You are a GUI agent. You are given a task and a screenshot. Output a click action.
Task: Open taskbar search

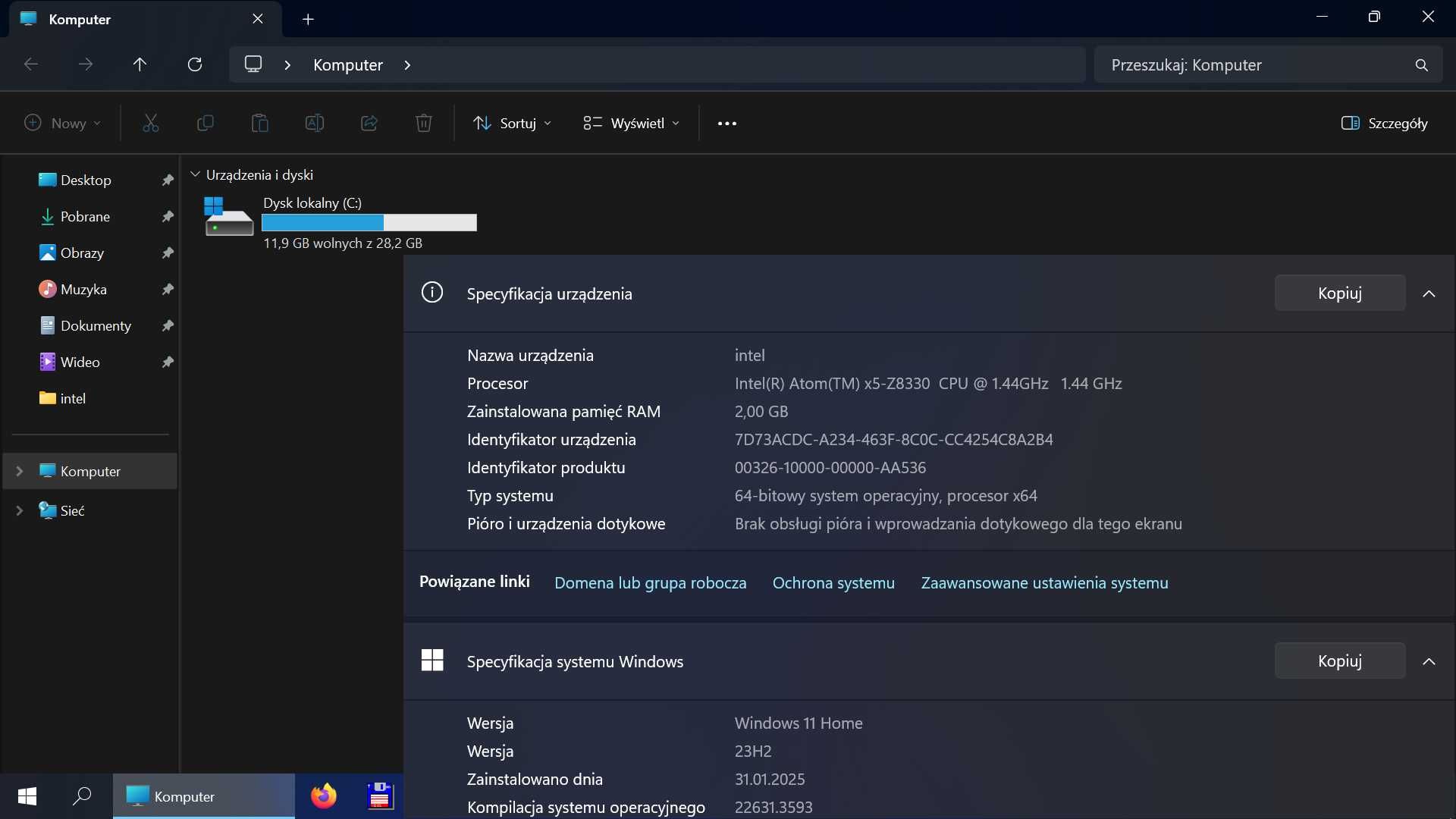pyautogui.click(x=82, y=796)
